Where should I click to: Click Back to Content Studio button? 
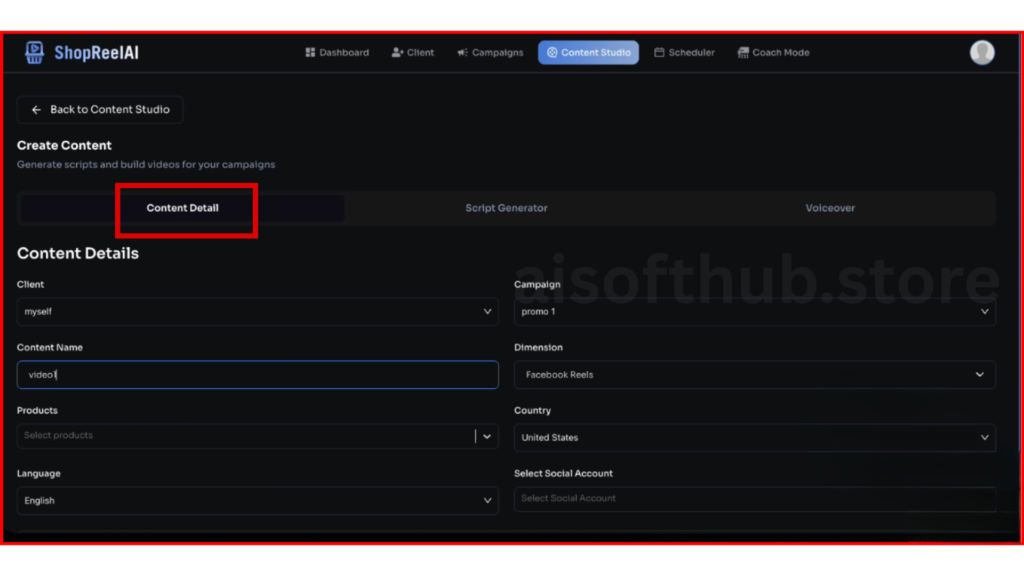(100, 110)
